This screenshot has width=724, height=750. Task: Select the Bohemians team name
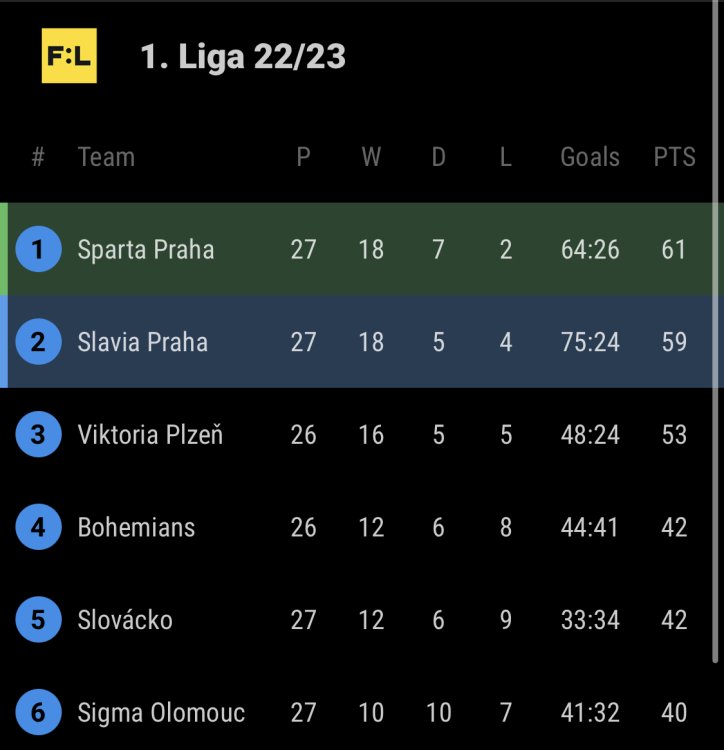tap(136, 527)
